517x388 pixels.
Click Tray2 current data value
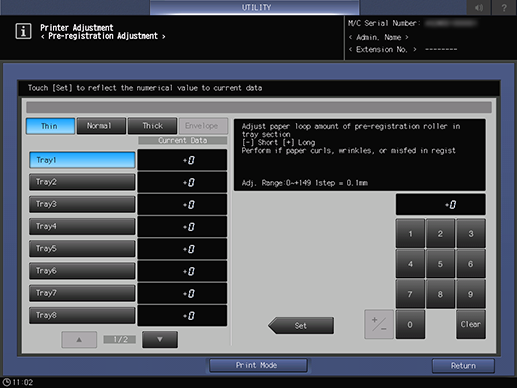(x=182, y=182)
